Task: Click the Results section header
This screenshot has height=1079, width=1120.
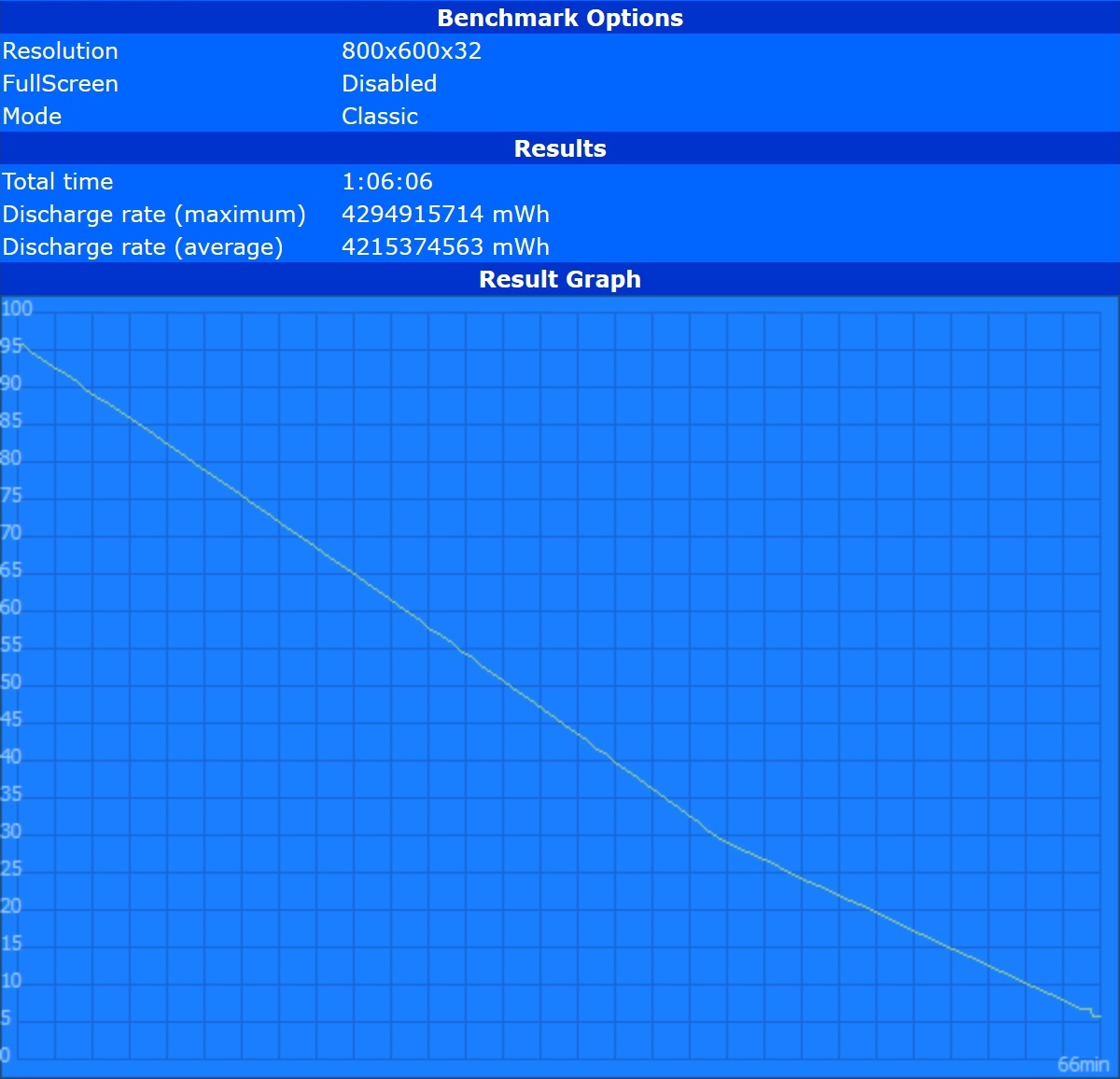Action: point(560,148)
